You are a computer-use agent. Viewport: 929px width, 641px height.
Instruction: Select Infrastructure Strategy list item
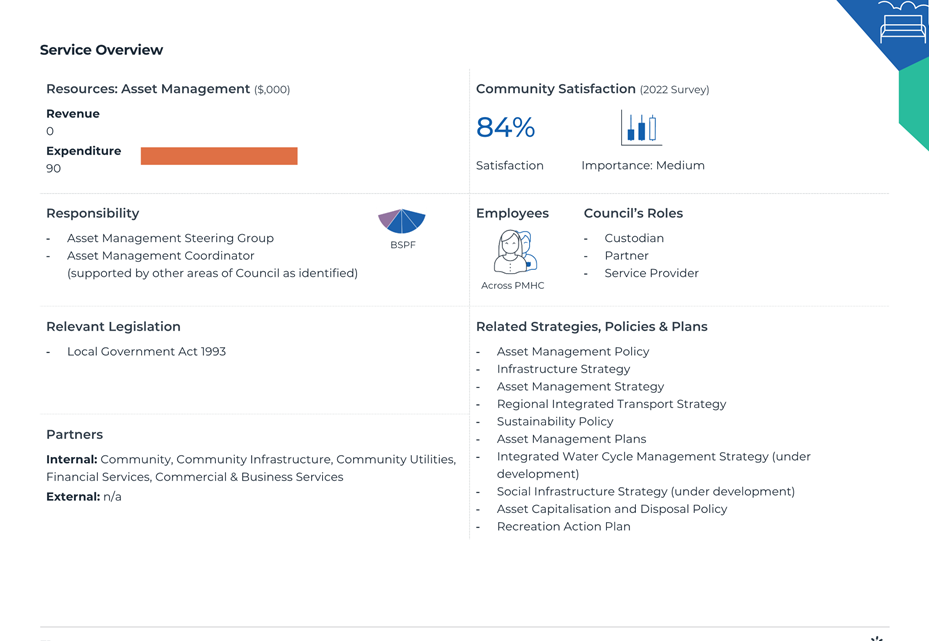(x=563, y=369)
